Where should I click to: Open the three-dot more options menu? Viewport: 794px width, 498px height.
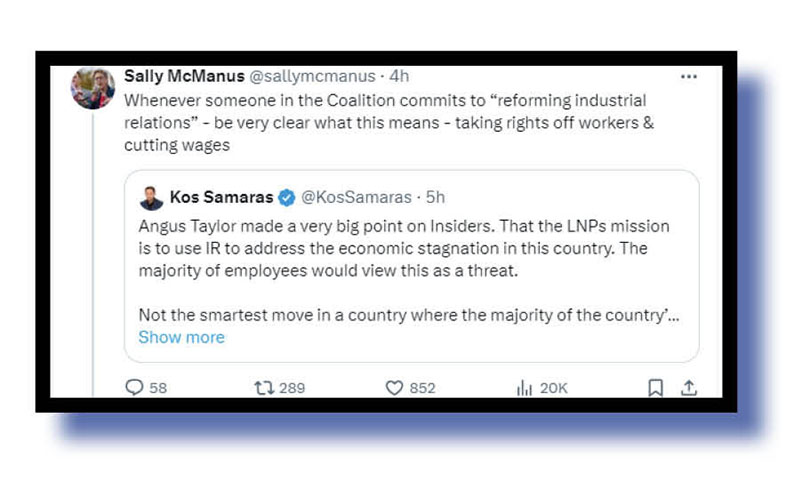688,76
